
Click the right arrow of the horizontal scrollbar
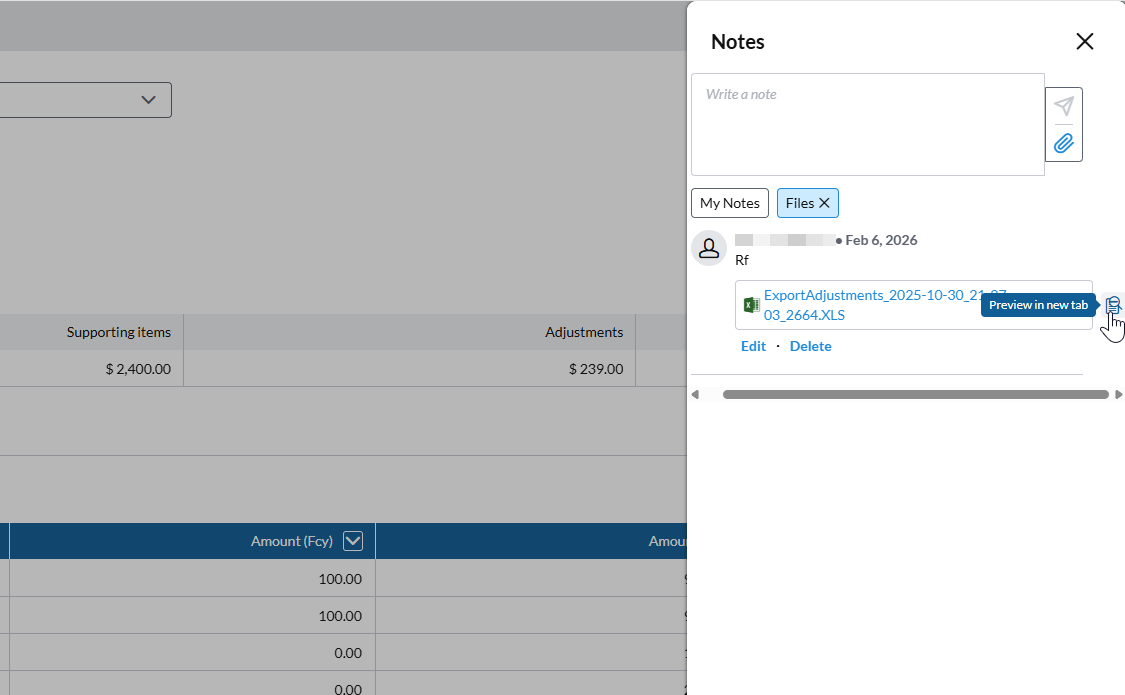tap(1118, 395)
